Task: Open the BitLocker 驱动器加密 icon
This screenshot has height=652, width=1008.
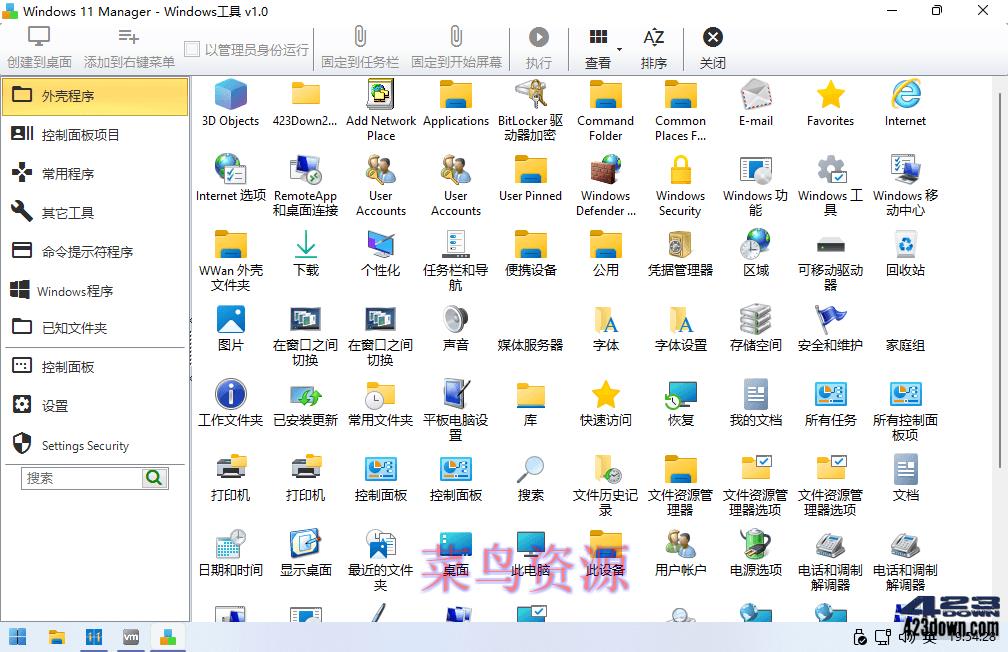Action: [x=530, y=103]
